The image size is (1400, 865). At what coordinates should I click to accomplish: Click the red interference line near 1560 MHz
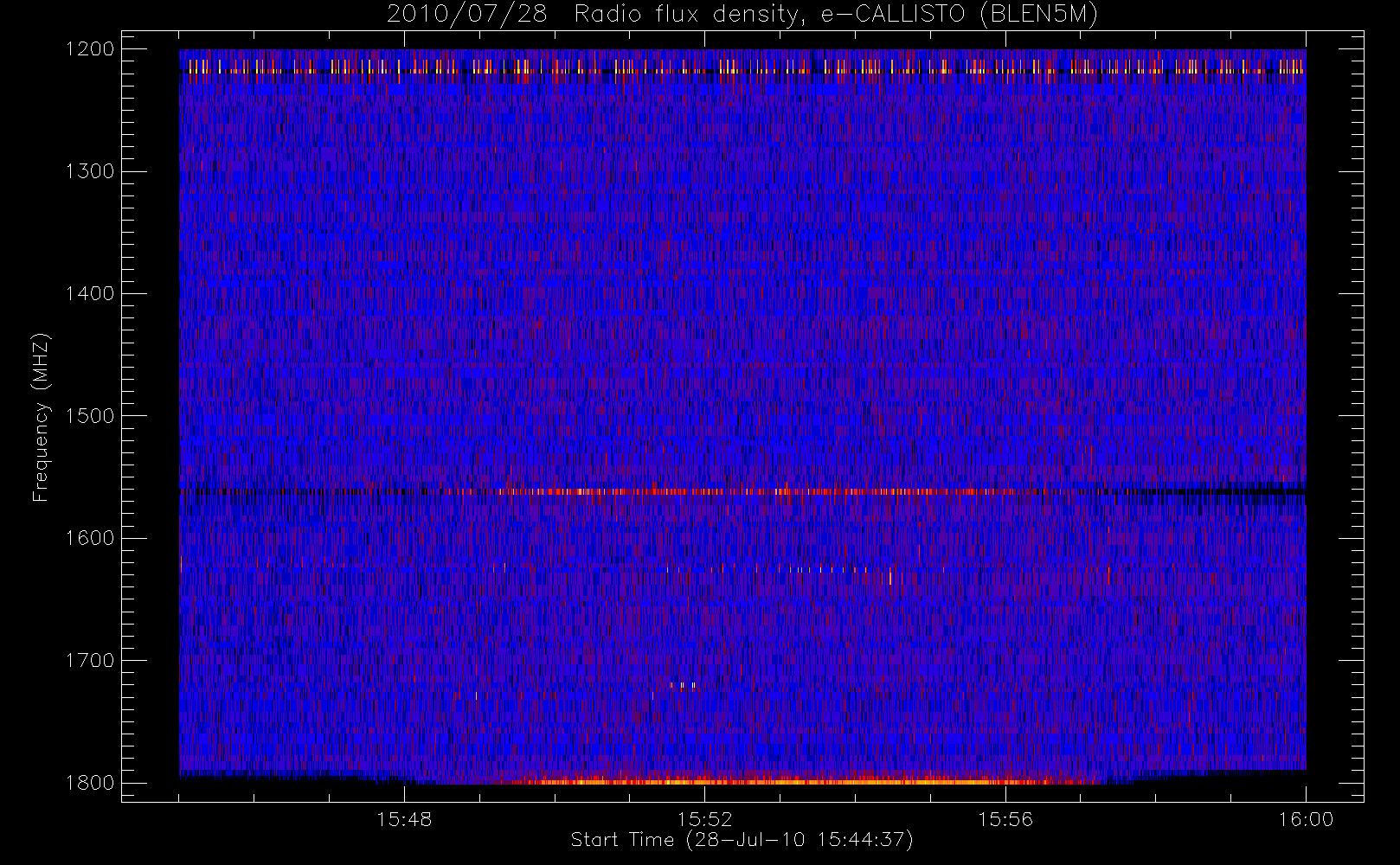(744, 491)
